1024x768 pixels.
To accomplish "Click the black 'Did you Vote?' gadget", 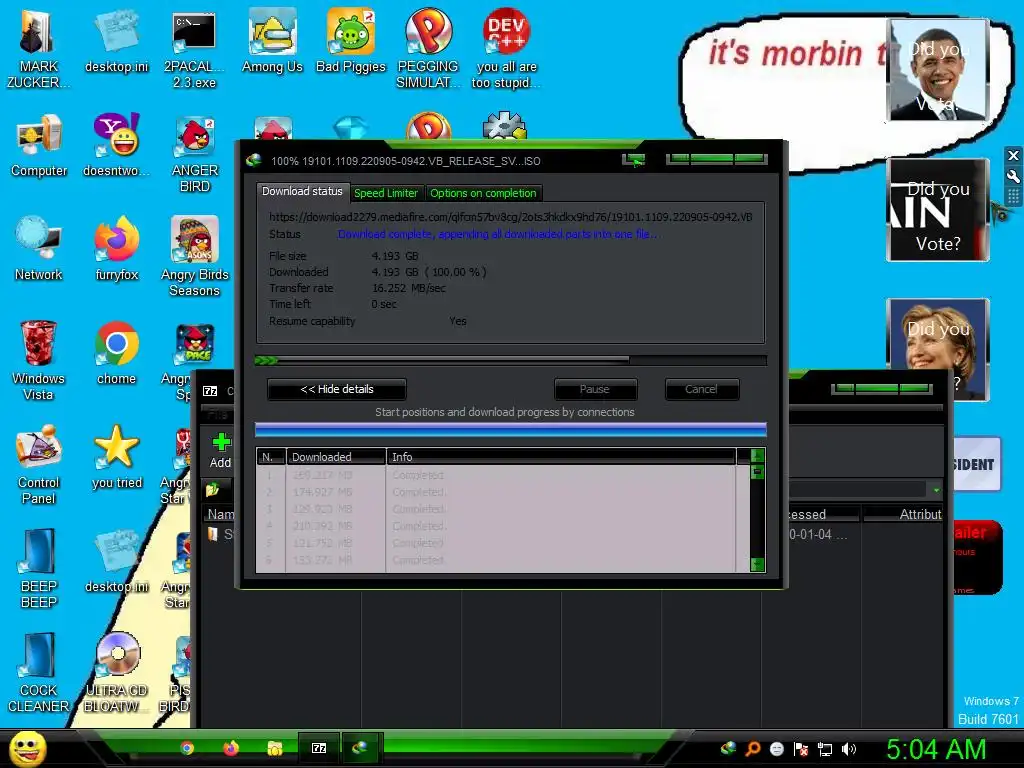I will [938, 210].
